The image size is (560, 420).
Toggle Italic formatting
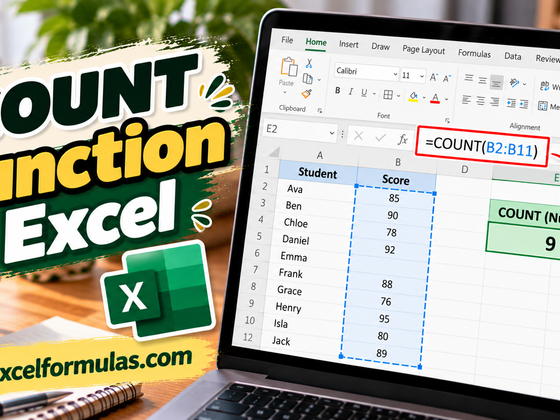pos(351,92)
